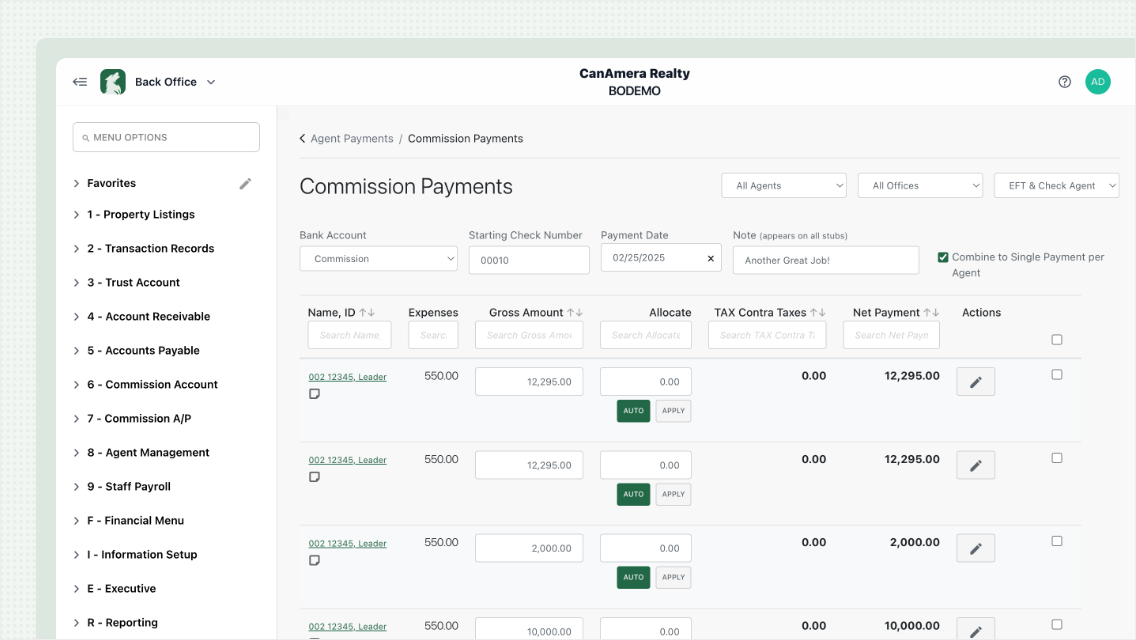Select the 10,000.00 row checkbox
1136x640 pixels.
1057,625
